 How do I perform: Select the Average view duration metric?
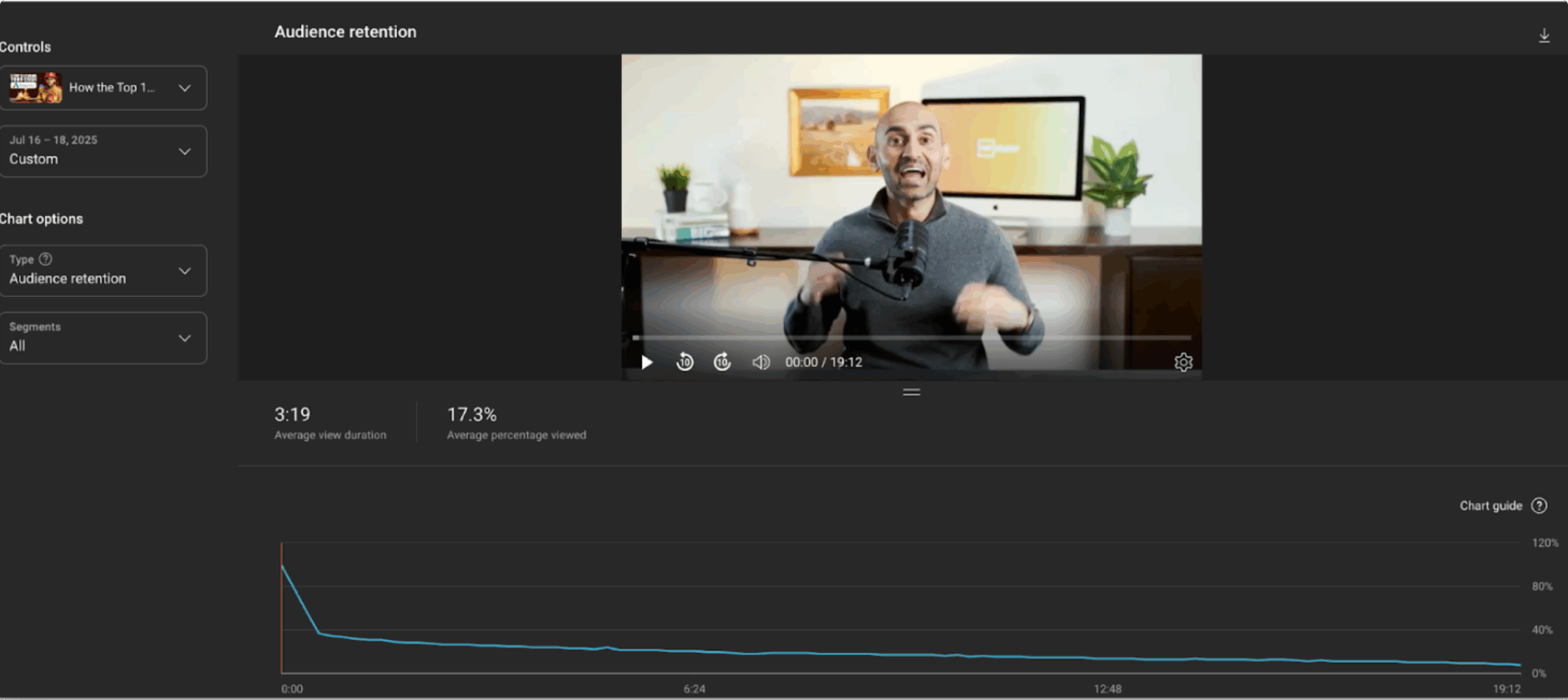pos(330,423)
